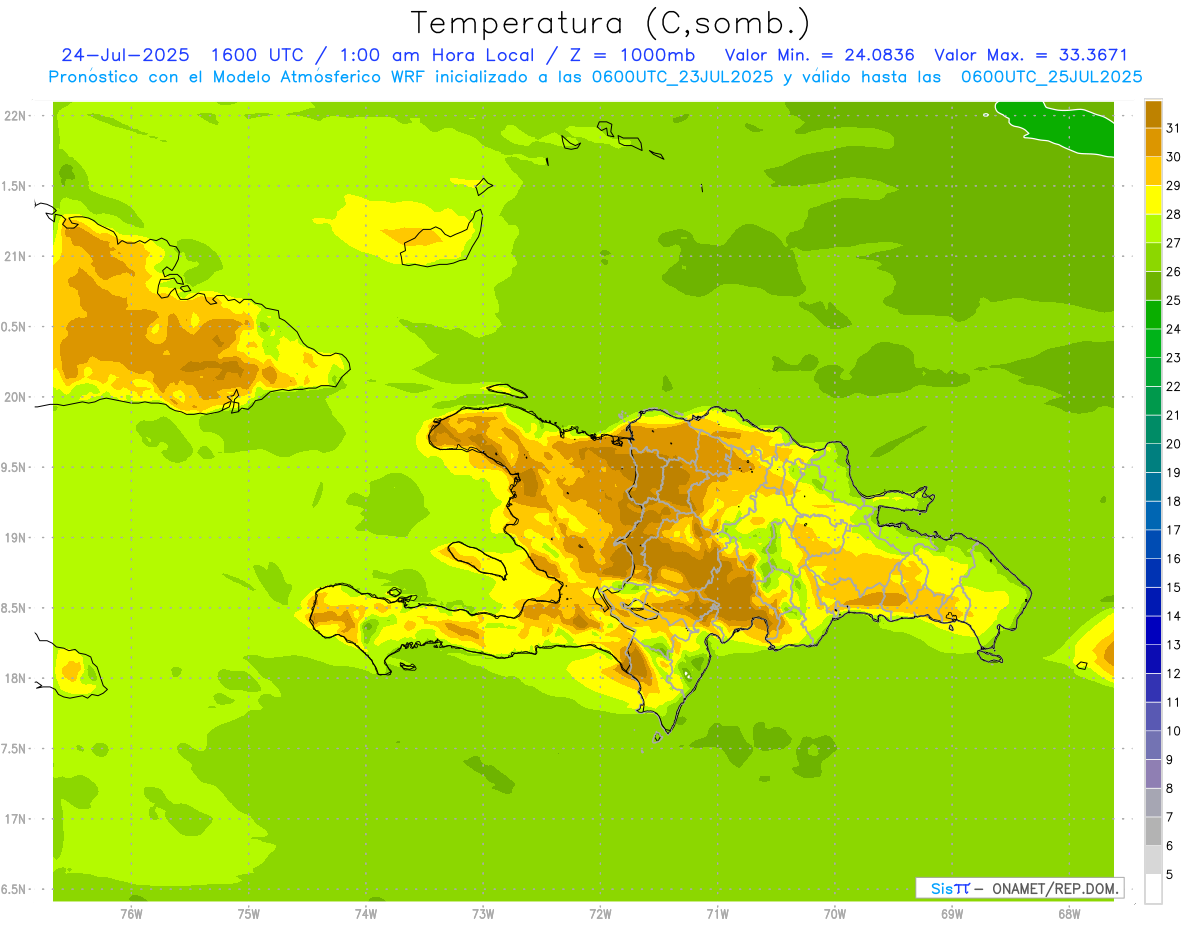The height and width of the screenshot is (927, 1200).
Task: Click the '69W' longitude axis label
Action: pos(952,913)
